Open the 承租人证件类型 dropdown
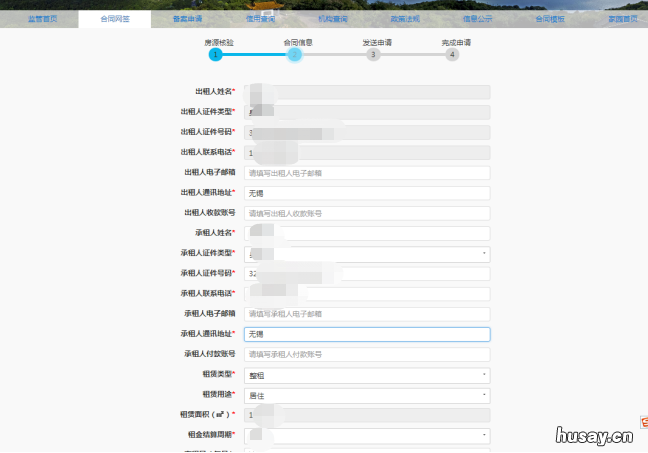Viewport: 648px width, 453px height. [367, 254]
